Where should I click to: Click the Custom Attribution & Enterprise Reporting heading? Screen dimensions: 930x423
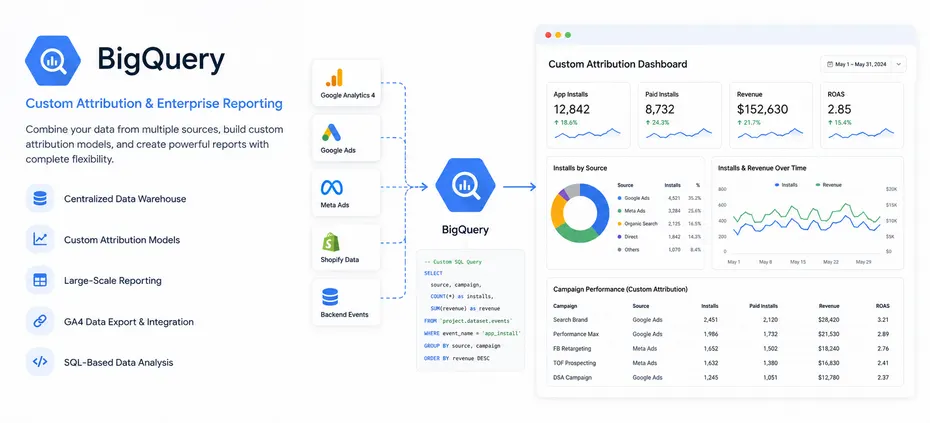(154, 104)
